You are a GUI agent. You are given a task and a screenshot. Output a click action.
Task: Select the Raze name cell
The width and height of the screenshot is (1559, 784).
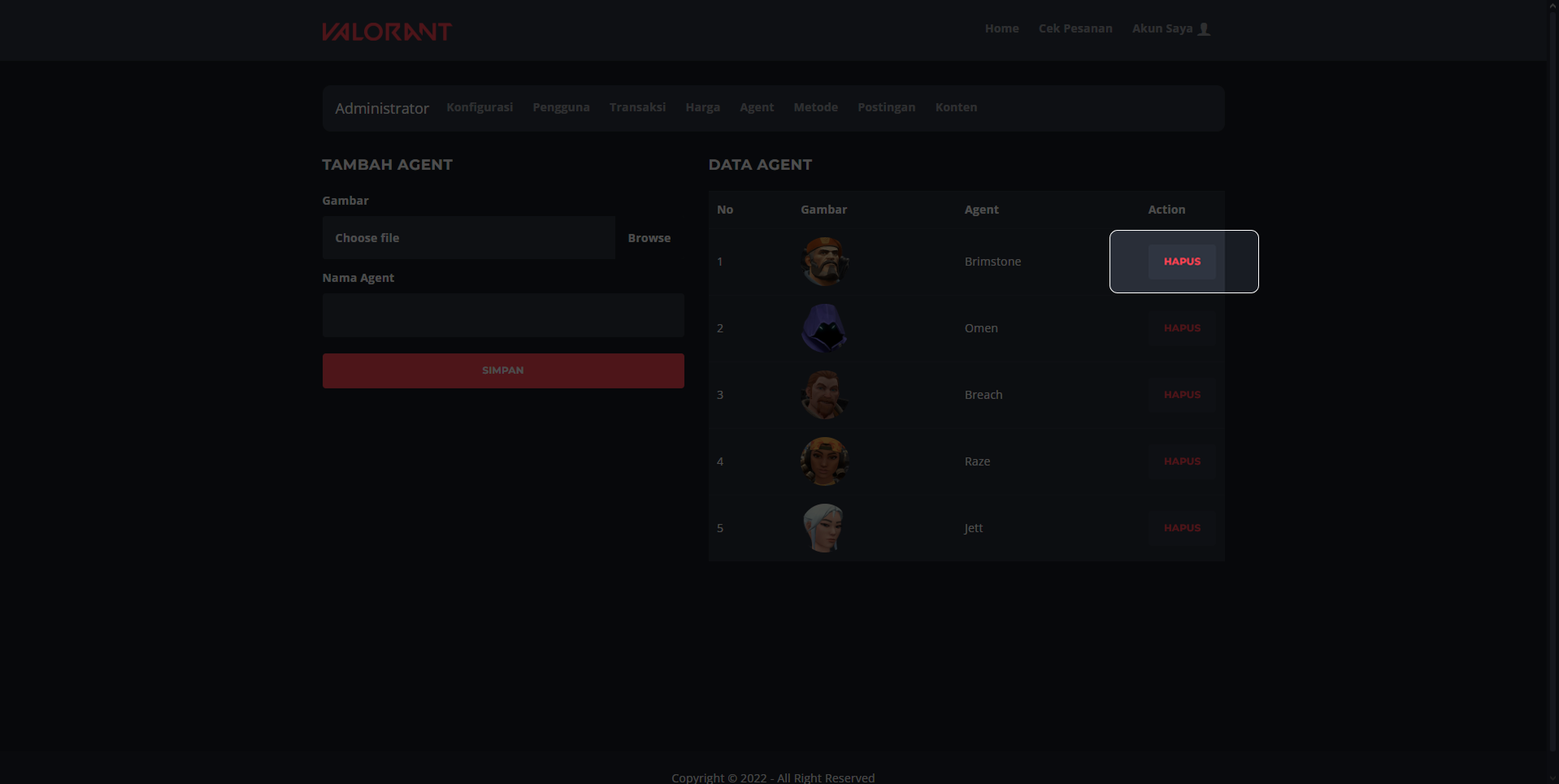(977, 461)
